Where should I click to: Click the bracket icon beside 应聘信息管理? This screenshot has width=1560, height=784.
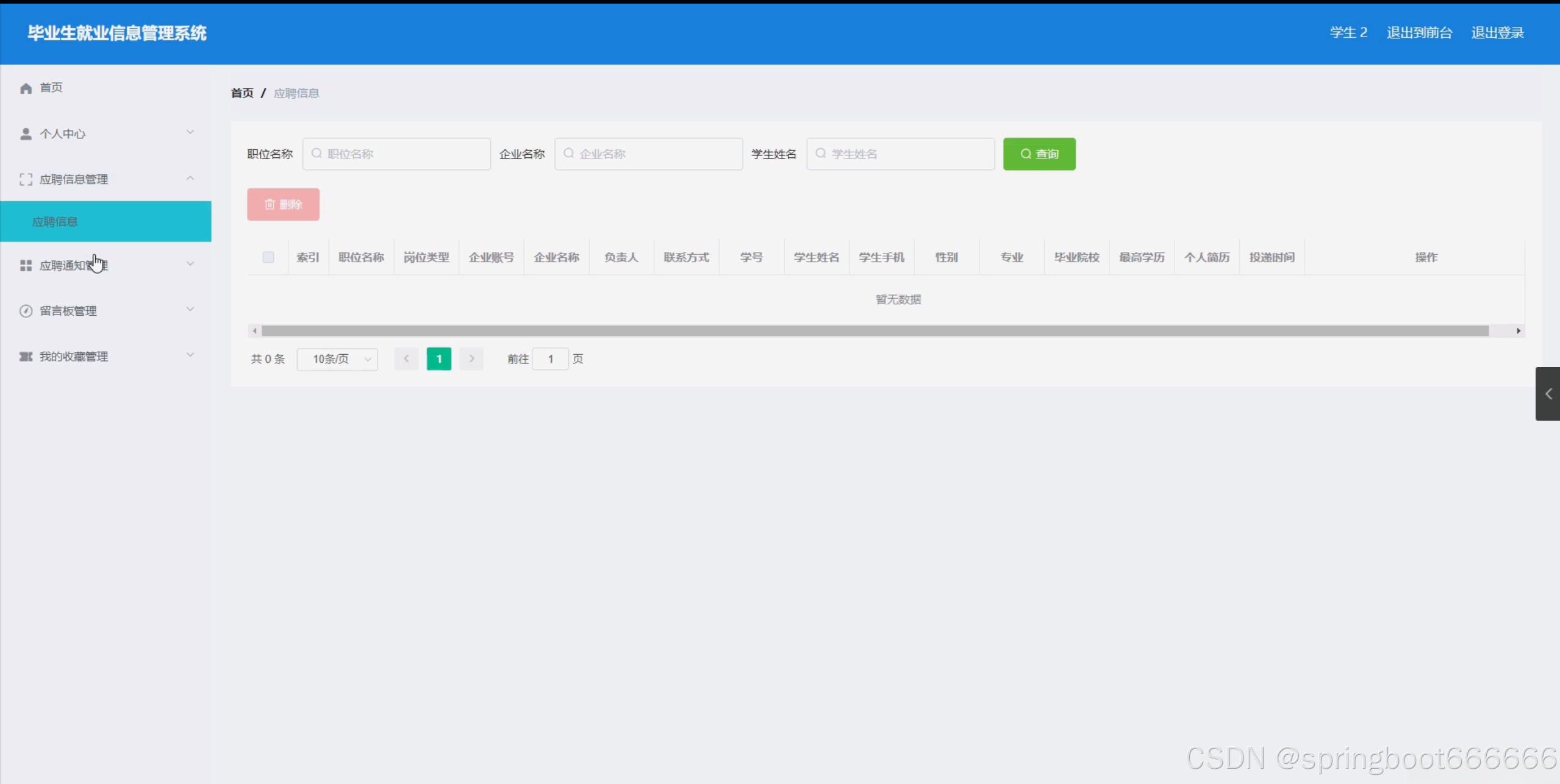[26, 180]
